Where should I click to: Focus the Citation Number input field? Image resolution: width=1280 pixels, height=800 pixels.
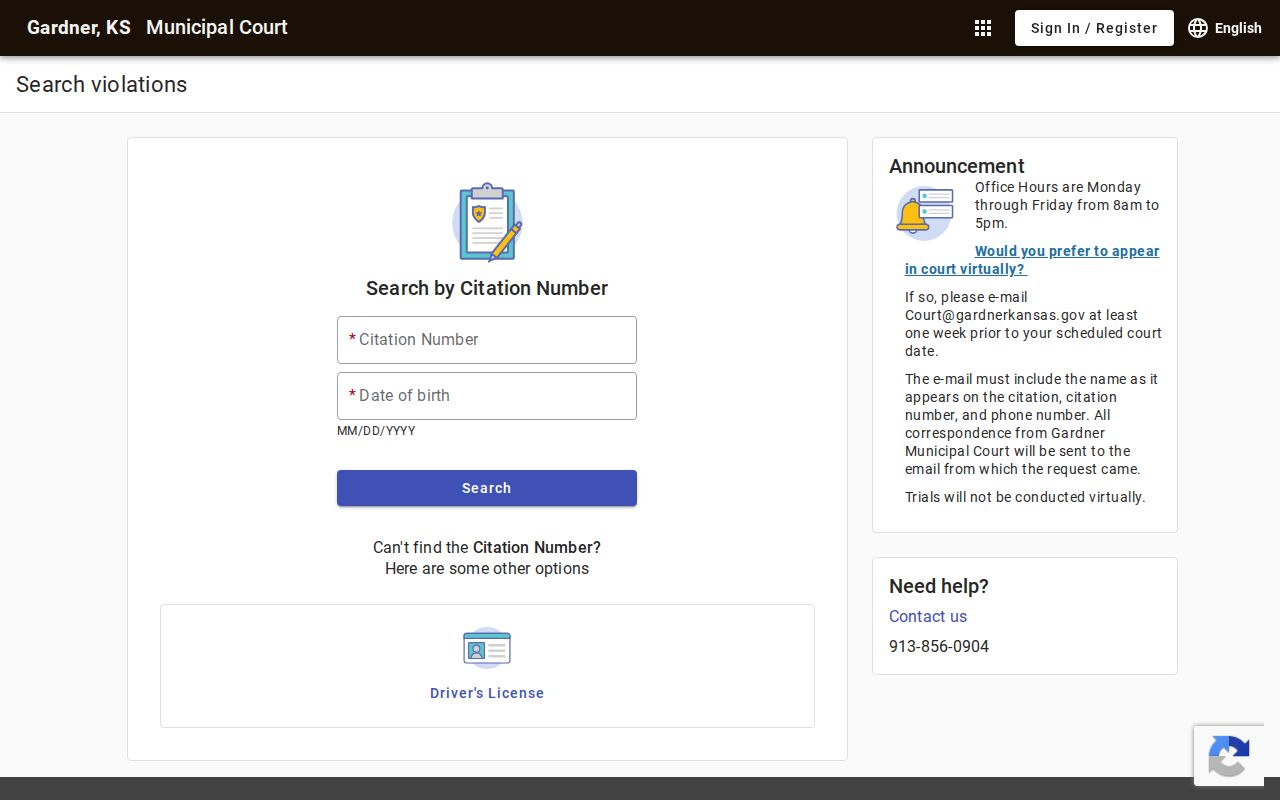click(487, 340)
